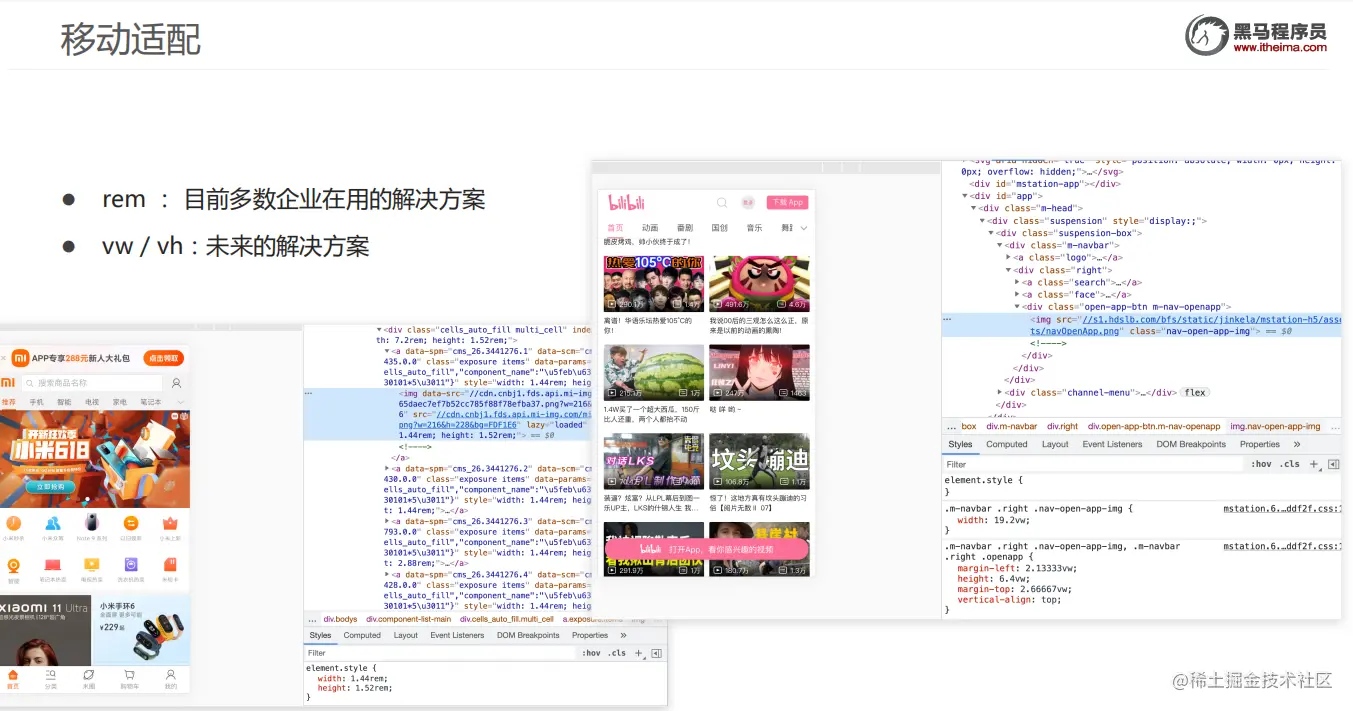Image resolution: width=1353 pixels, height=711 pixels.
Task: Click the orange clock flash-sale icon
Action: pos(13,523)
